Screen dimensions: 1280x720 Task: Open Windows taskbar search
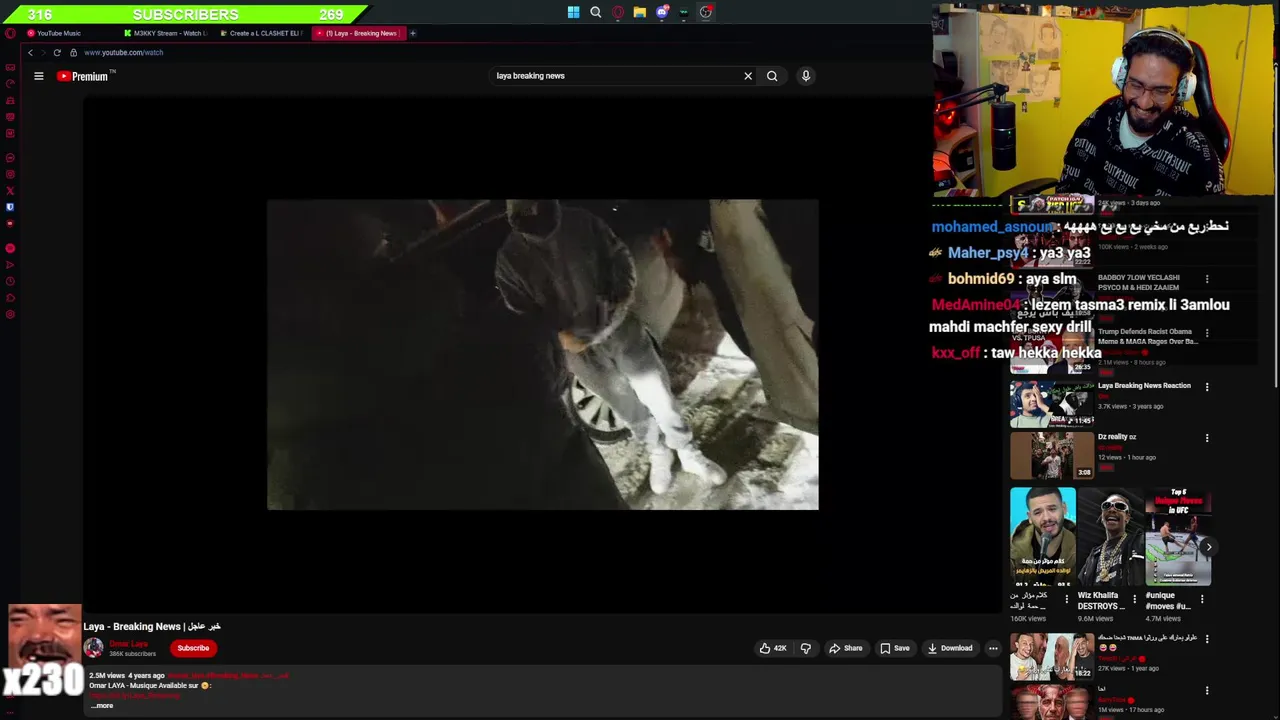[x=595, y=12]
